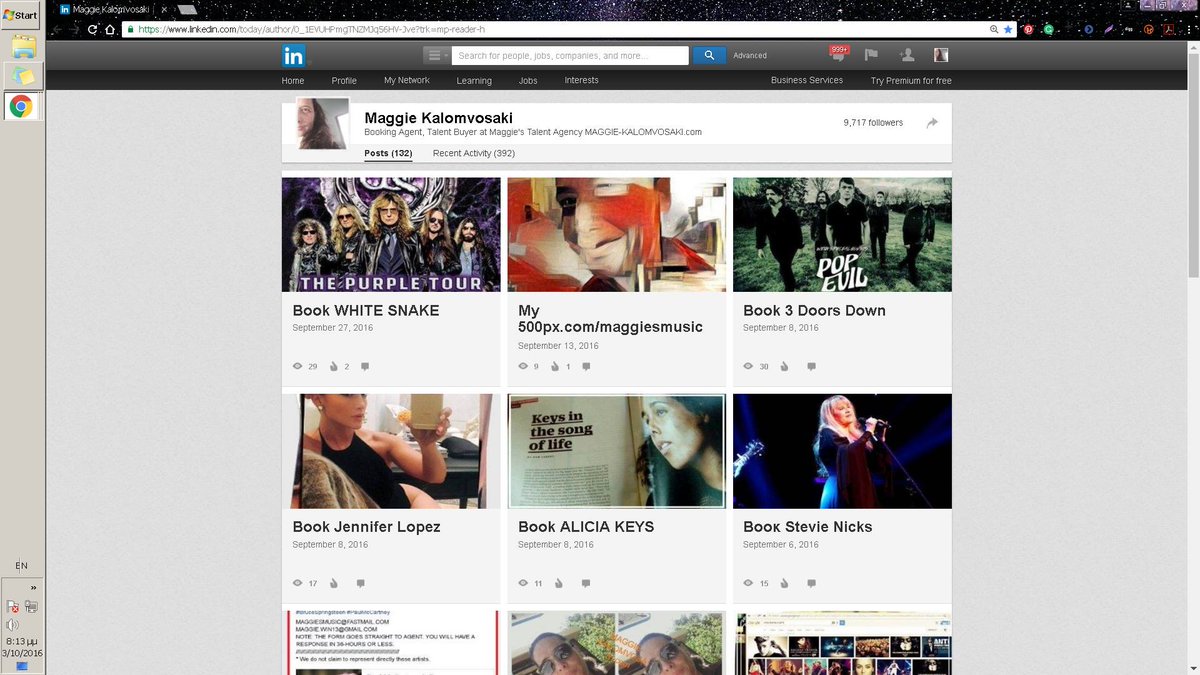Viewport: 1200px width, 675px height.
Task: Open Book WHITE SNAKE post image
Action: (391, 235)
